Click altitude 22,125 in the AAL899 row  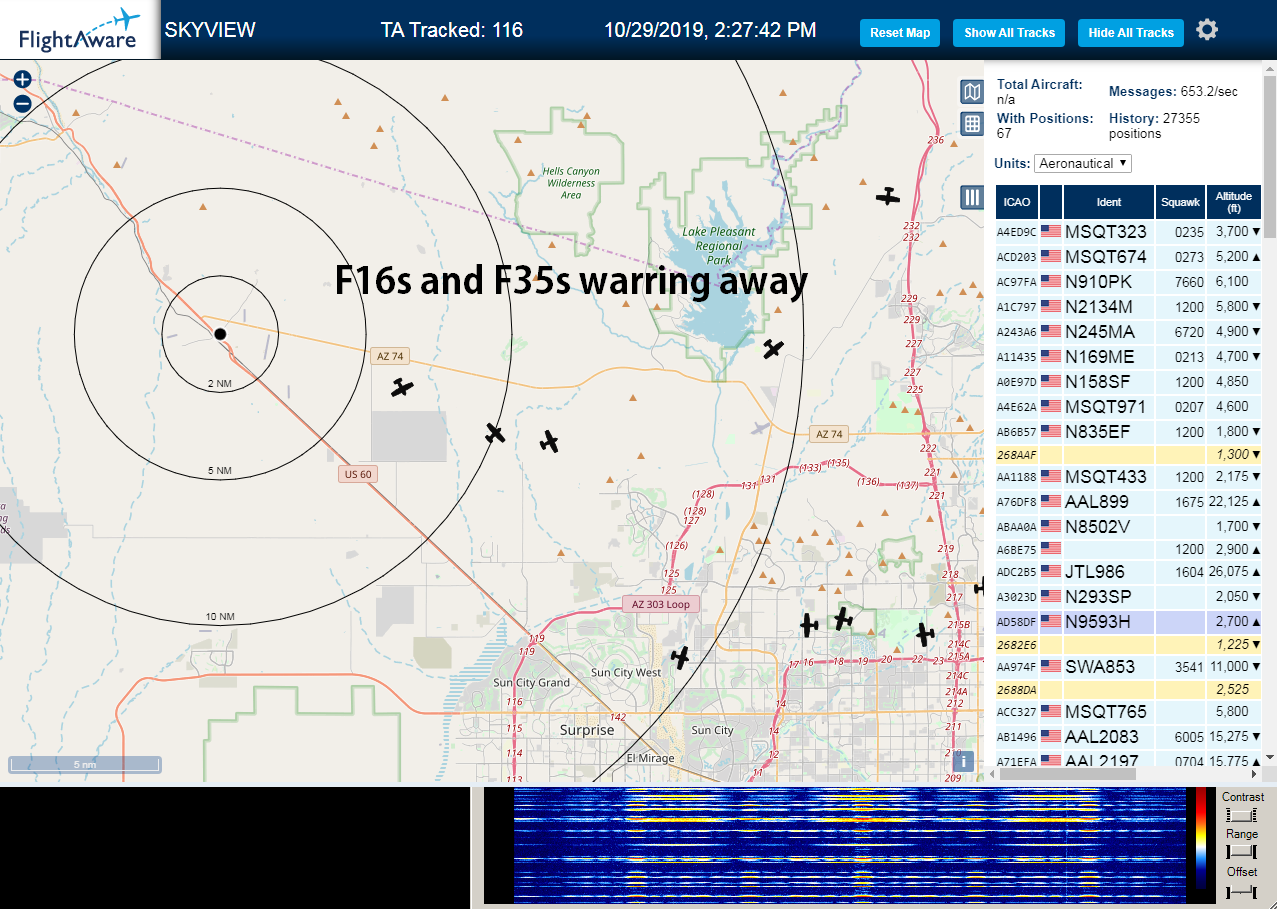(1228, 502)
